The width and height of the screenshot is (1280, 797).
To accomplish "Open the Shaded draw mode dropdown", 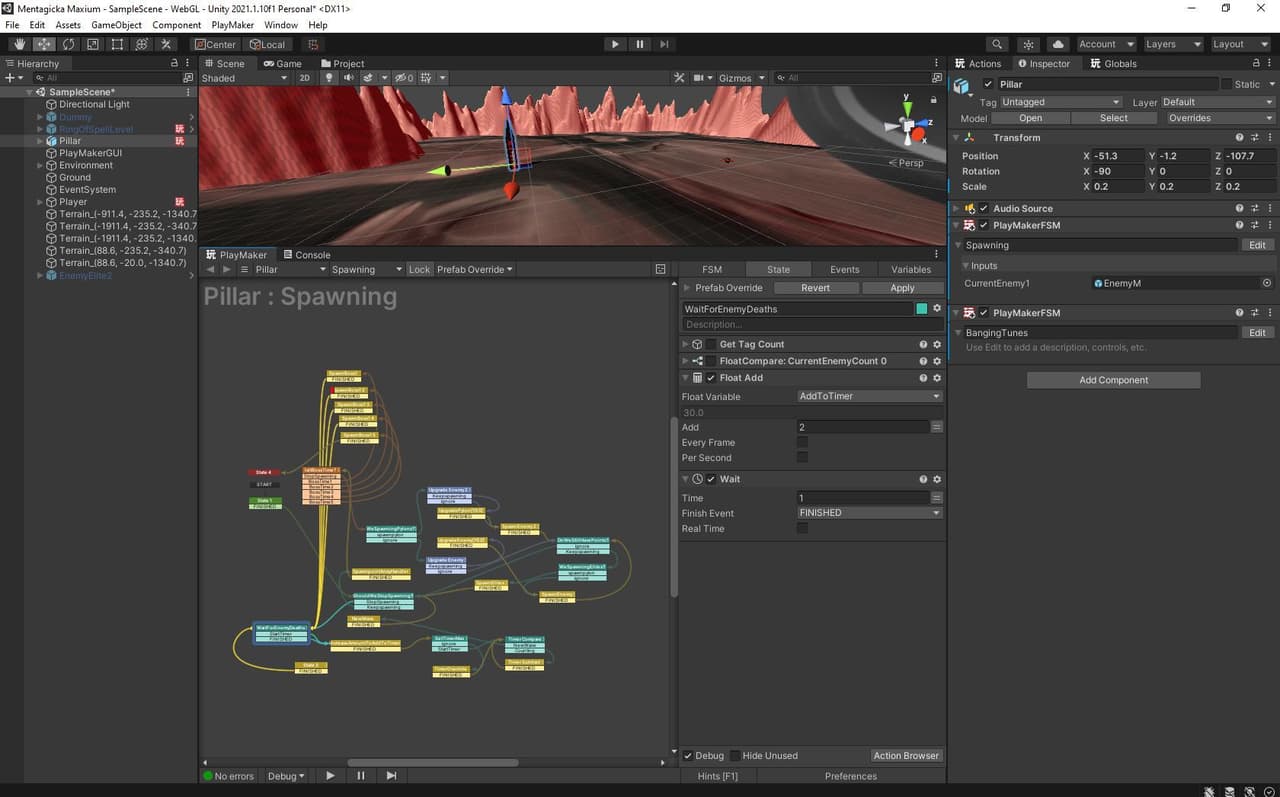I will pyautogui.click(x=245, y=77).
